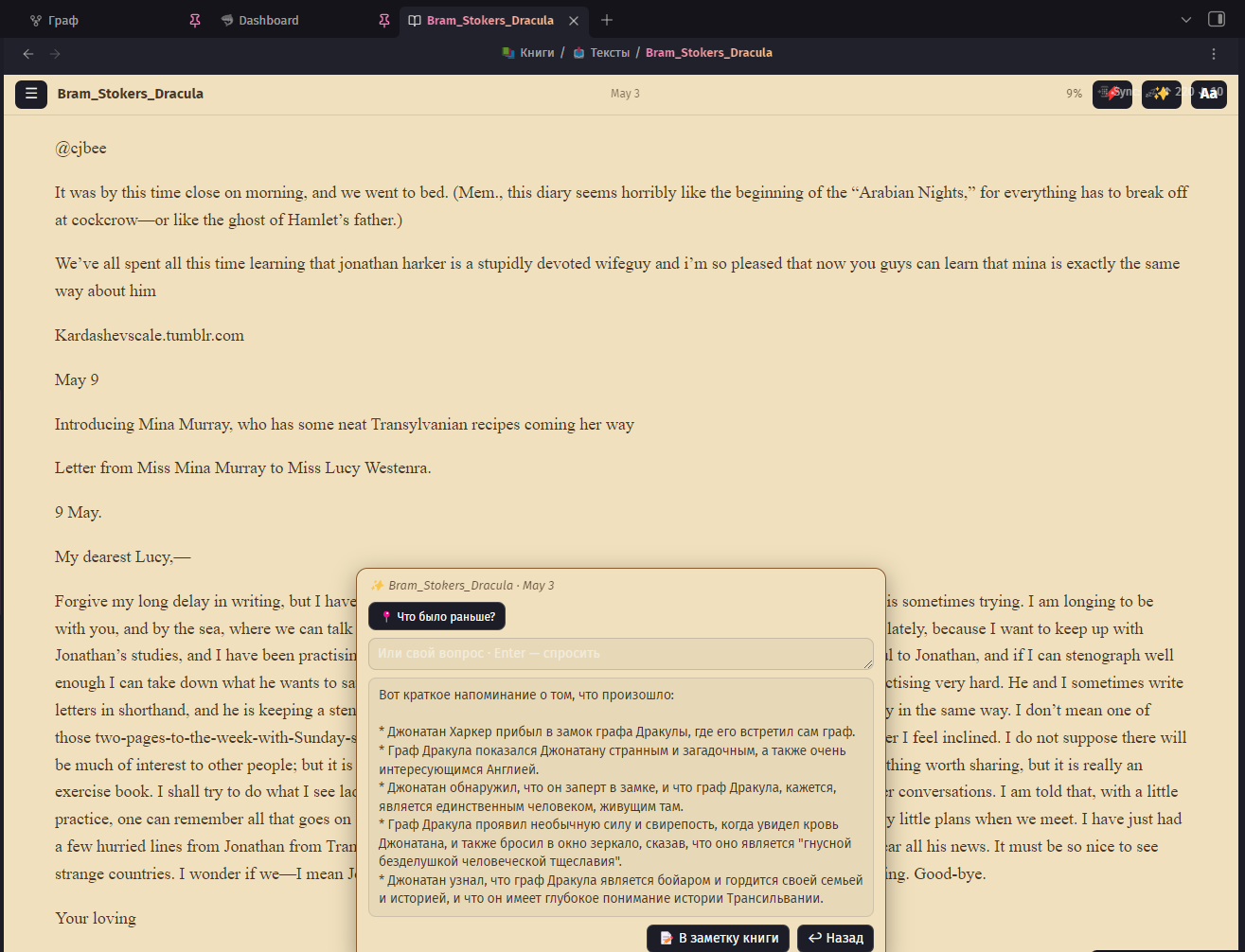The width and height of the screenshot is (1245, 952).
Task: Open the three-dot more options menu
Action: pyautogui.click(x=1214, y=53)
